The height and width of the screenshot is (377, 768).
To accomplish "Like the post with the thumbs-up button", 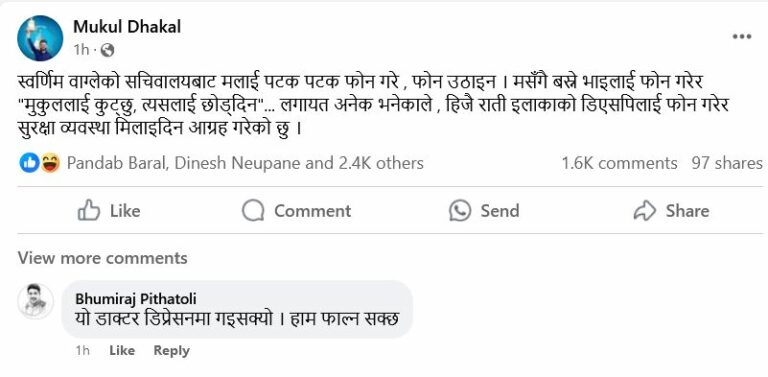I will click(x=109, y=211).
